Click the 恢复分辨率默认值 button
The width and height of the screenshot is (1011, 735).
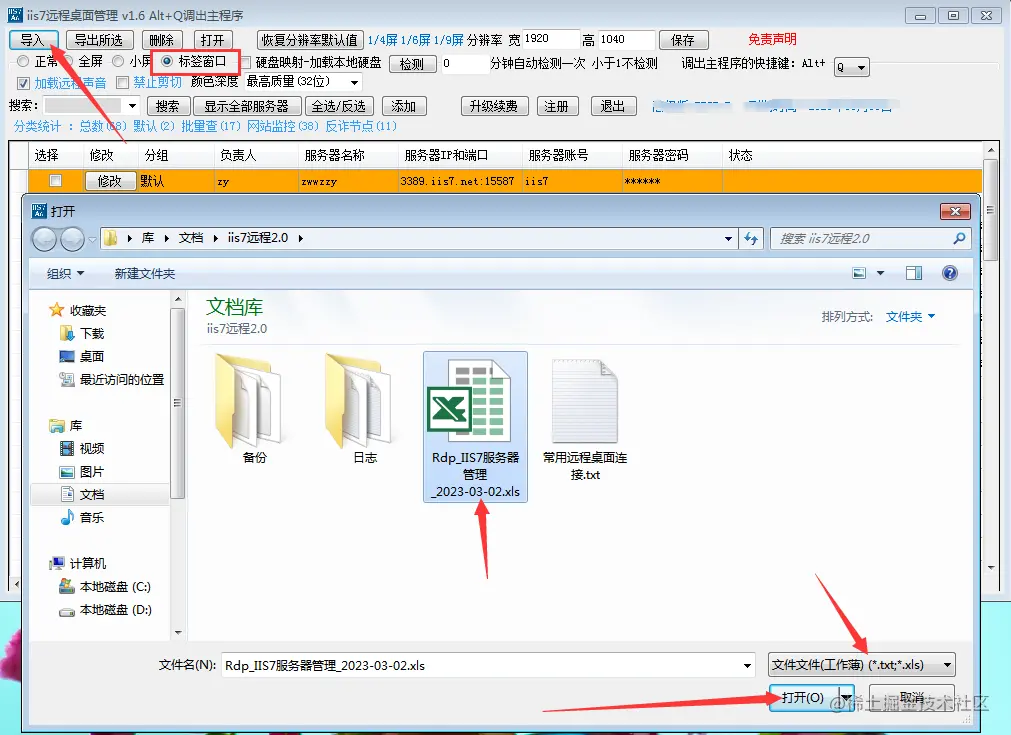309,40
